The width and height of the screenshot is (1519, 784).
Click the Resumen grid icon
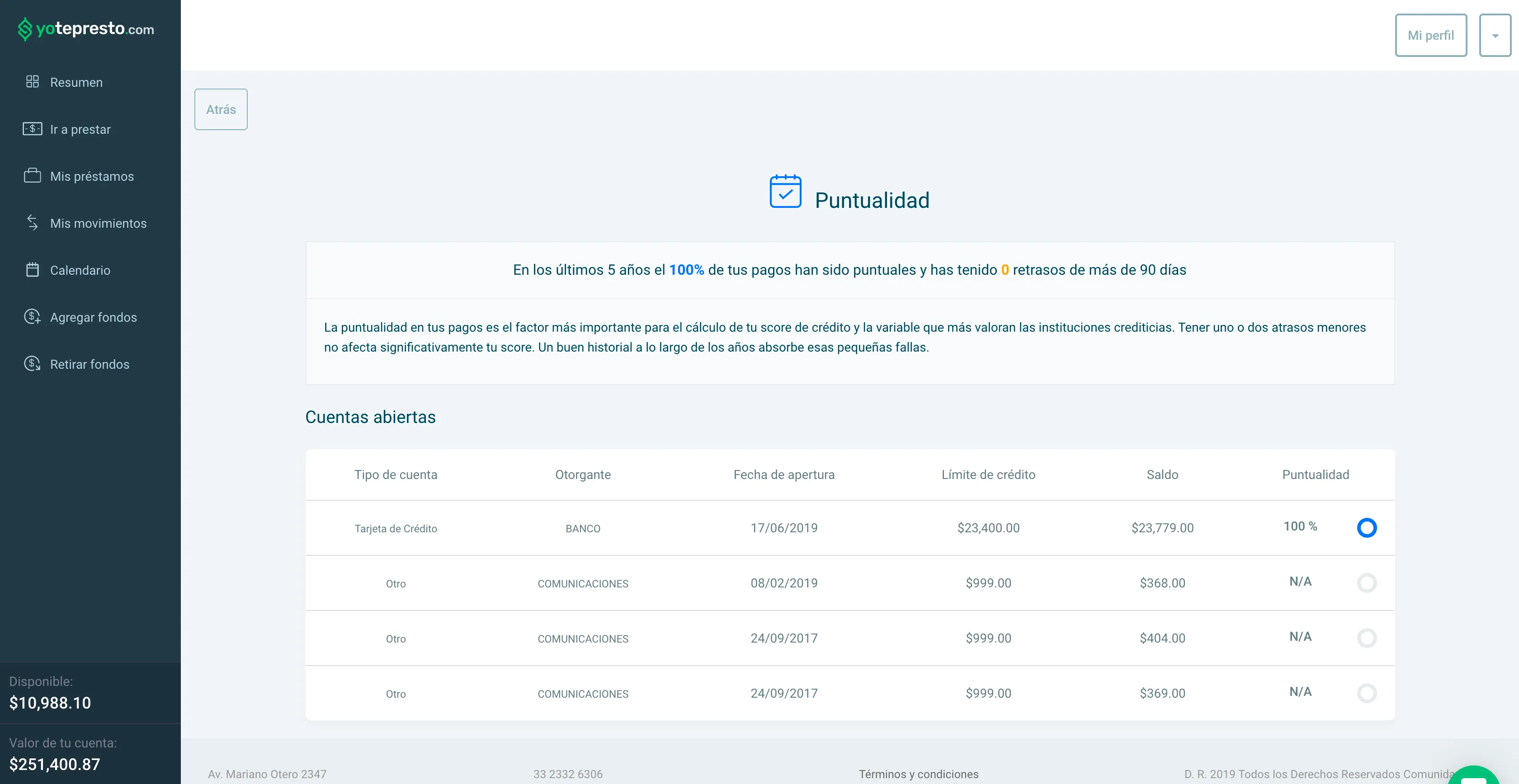pyautogui.click(x=33, y=82)
